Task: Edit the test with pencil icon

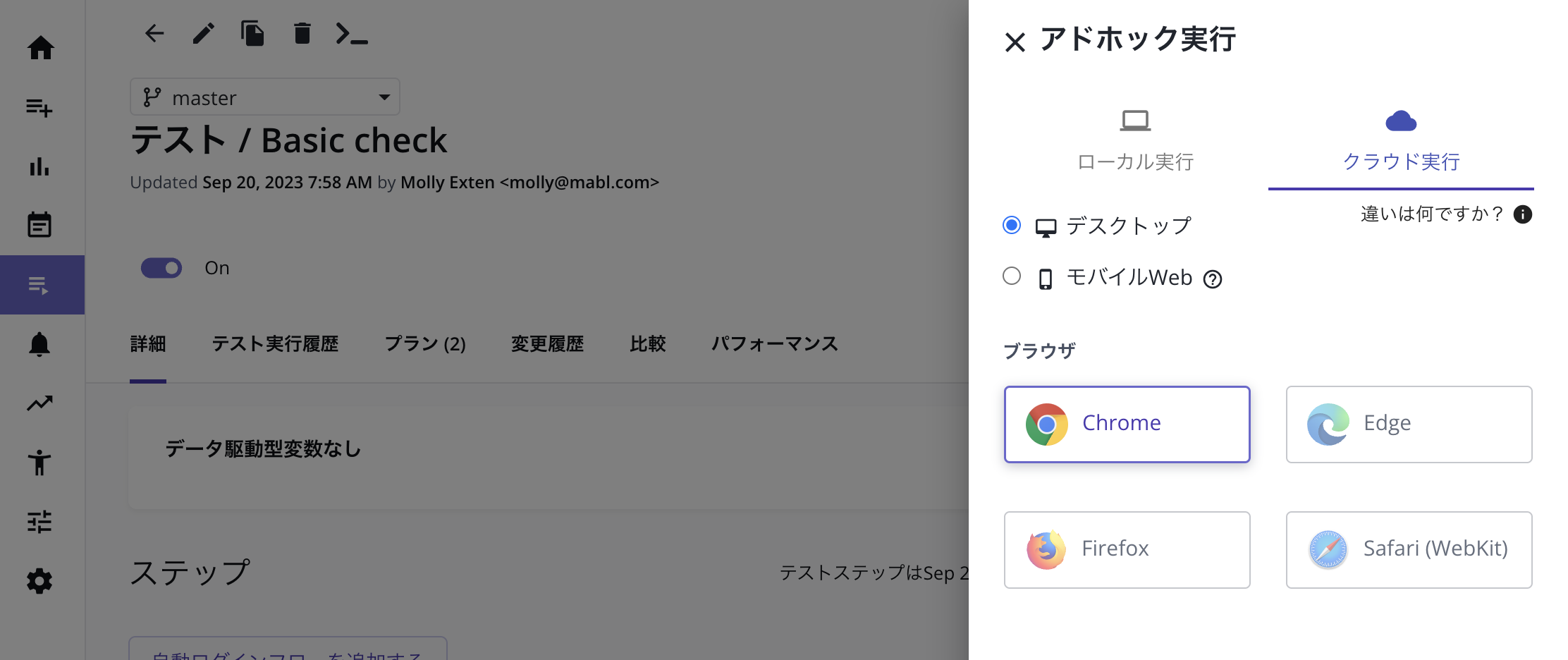Action: 204,33
